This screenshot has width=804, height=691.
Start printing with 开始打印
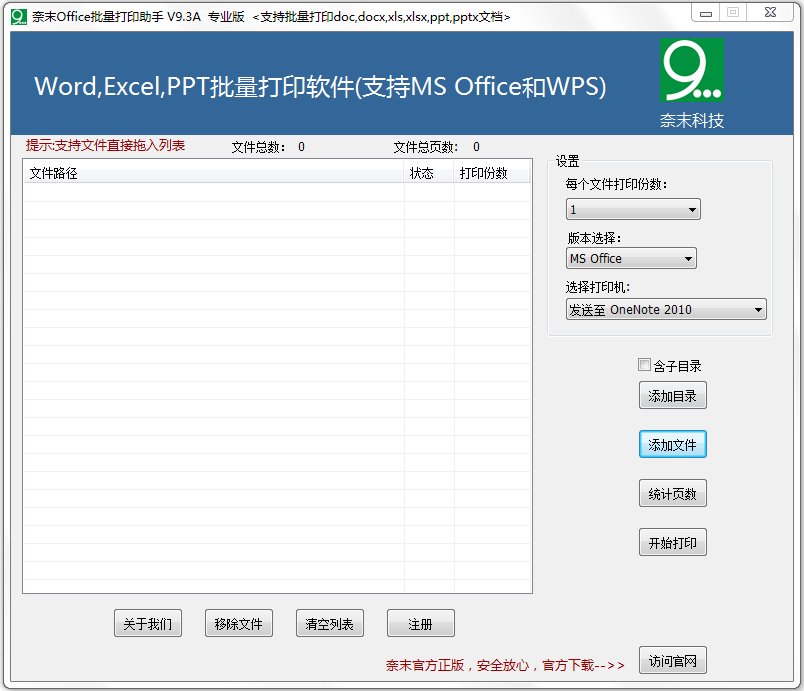(x=673, y=542)
